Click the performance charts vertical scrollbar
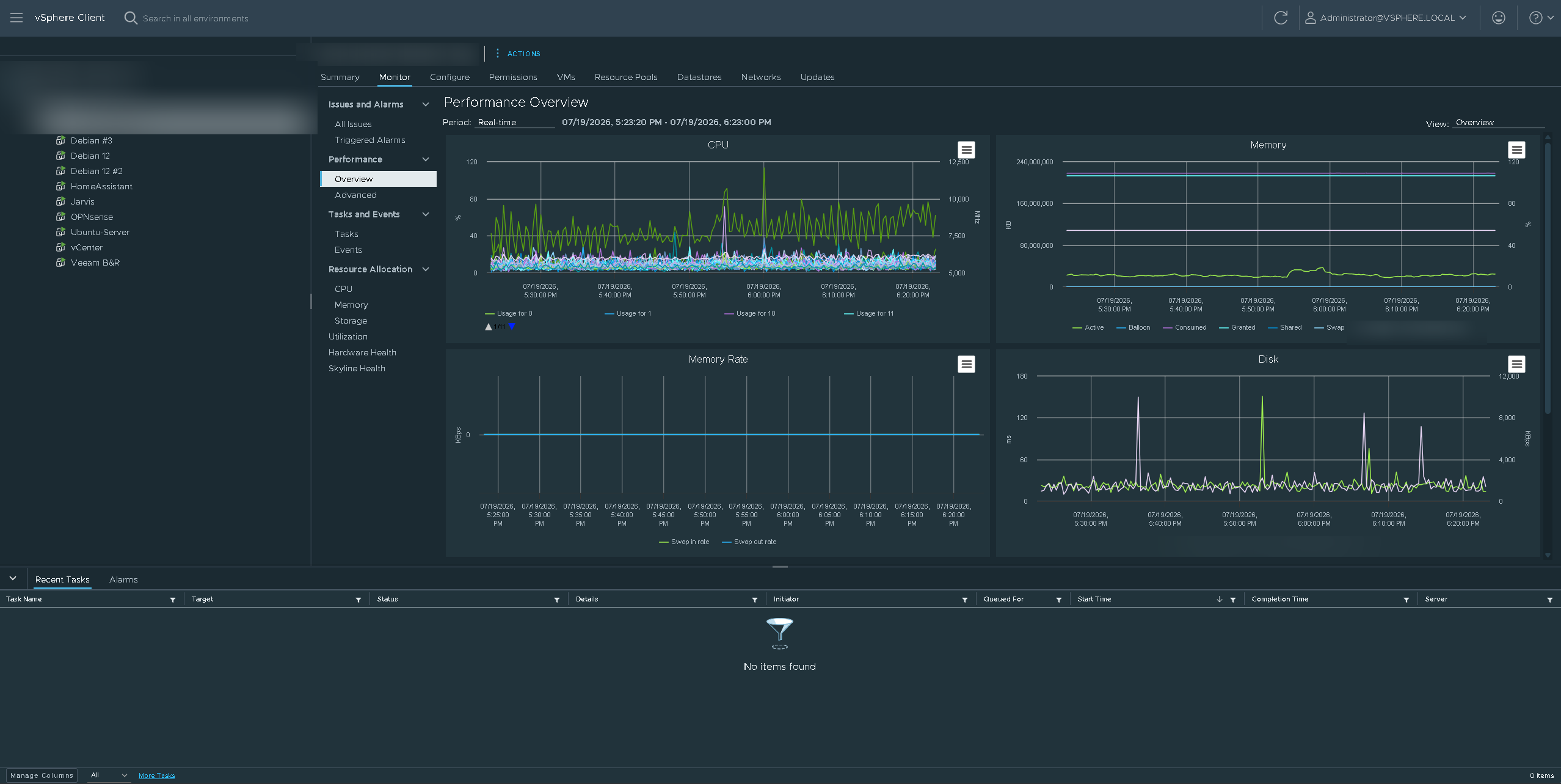Viewport: 1561px width, 784px height. 1547,278
